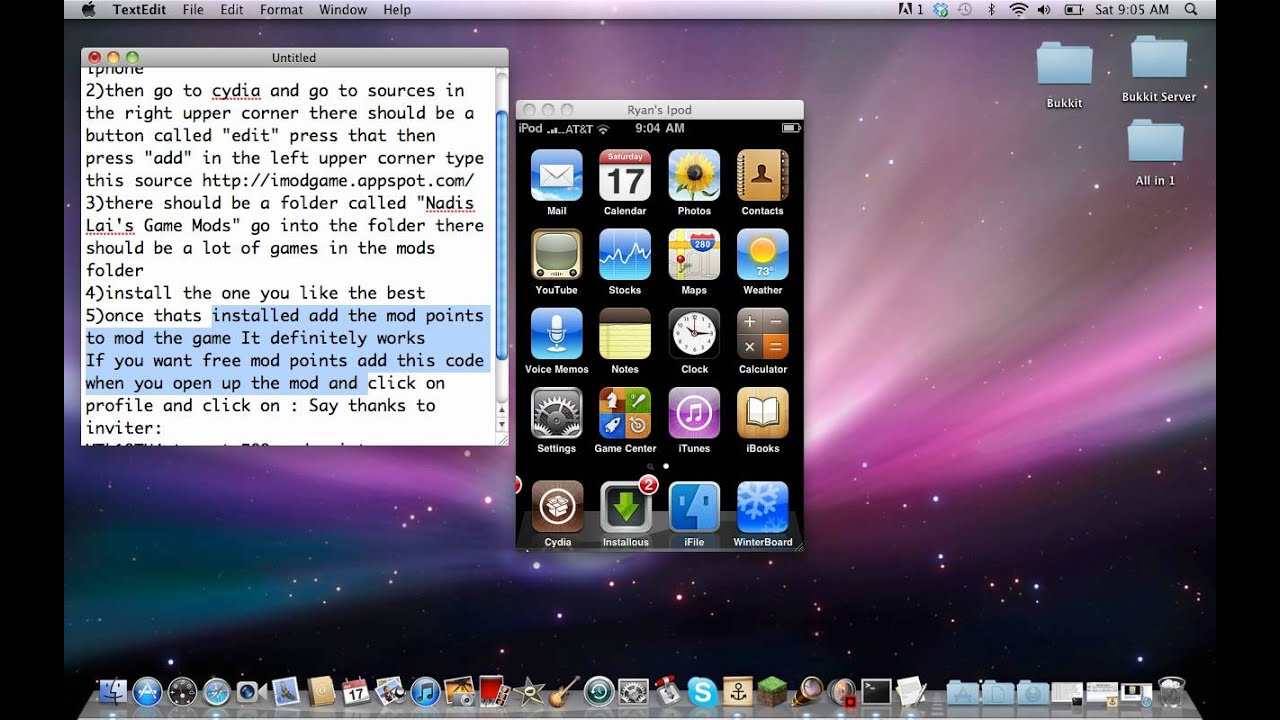Open the Format menu
The height and width of the screenshot is (720, 1280).
point(281,9)
